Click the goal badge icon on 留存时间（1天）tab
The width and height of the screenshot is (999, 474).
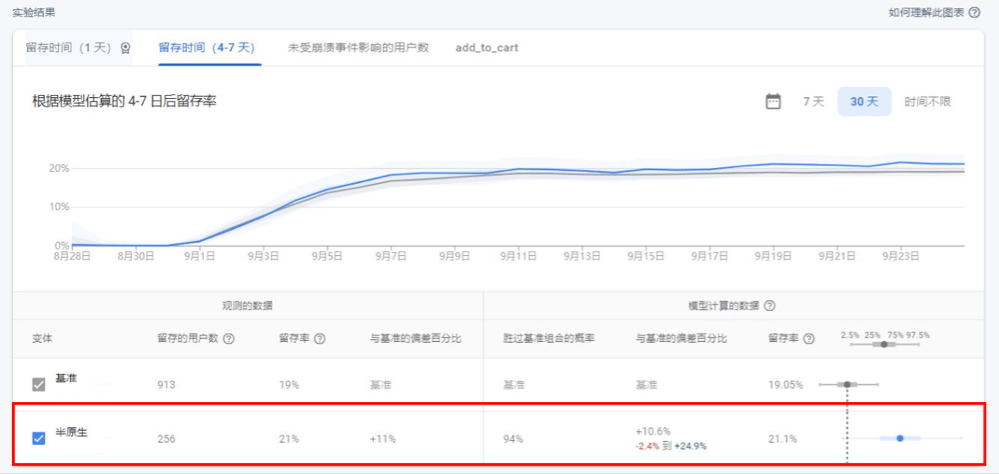pyautogui.click(x=125, y=48)
